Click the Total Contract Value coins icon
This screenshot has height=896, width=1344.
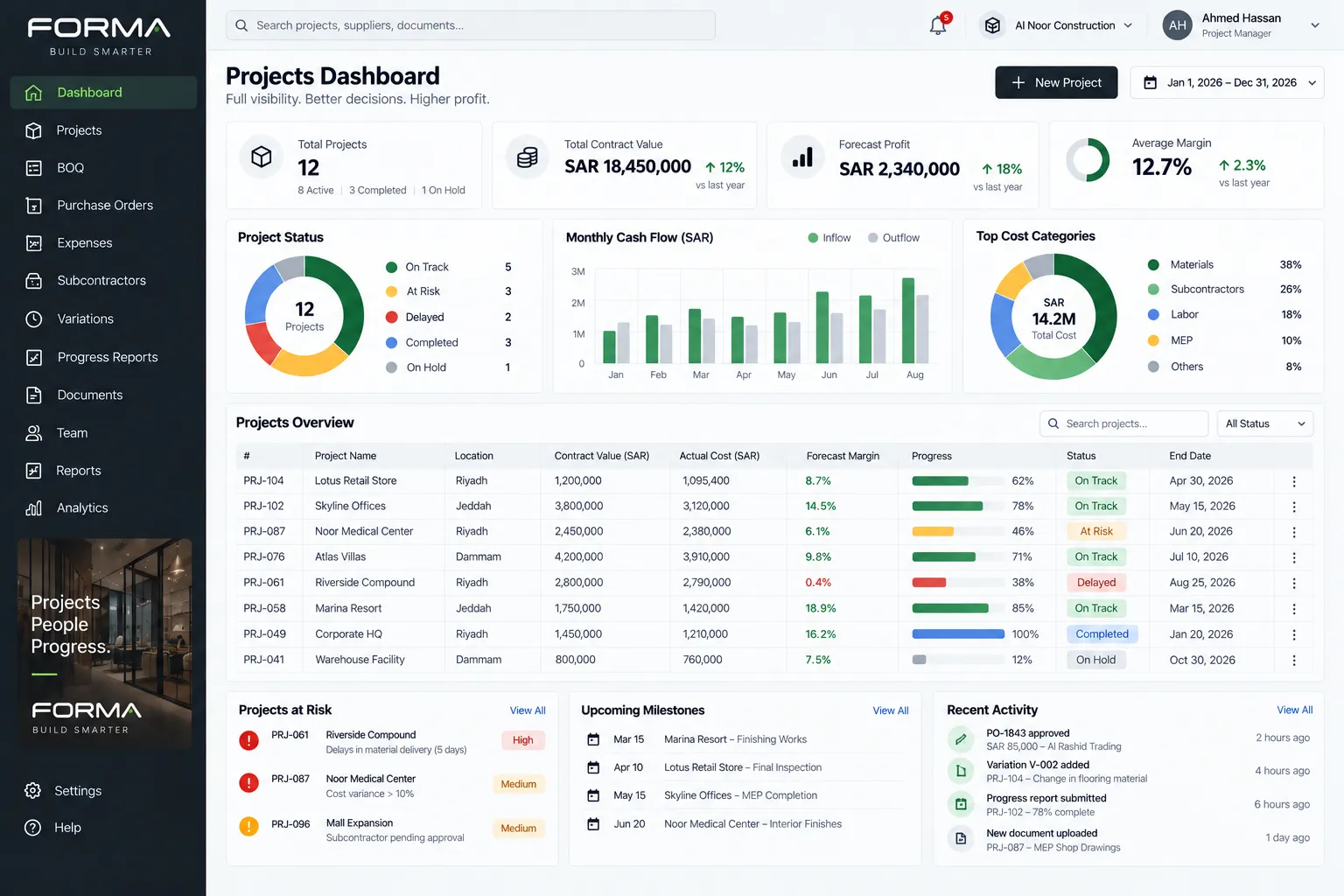(528, 157)
